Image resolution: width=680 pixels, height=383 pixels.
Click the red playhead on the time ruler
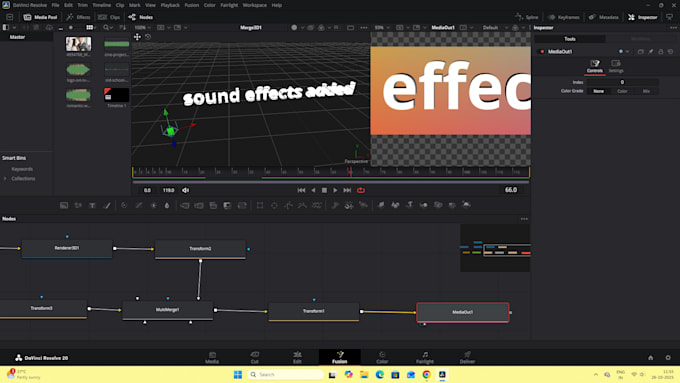[351, 172]
